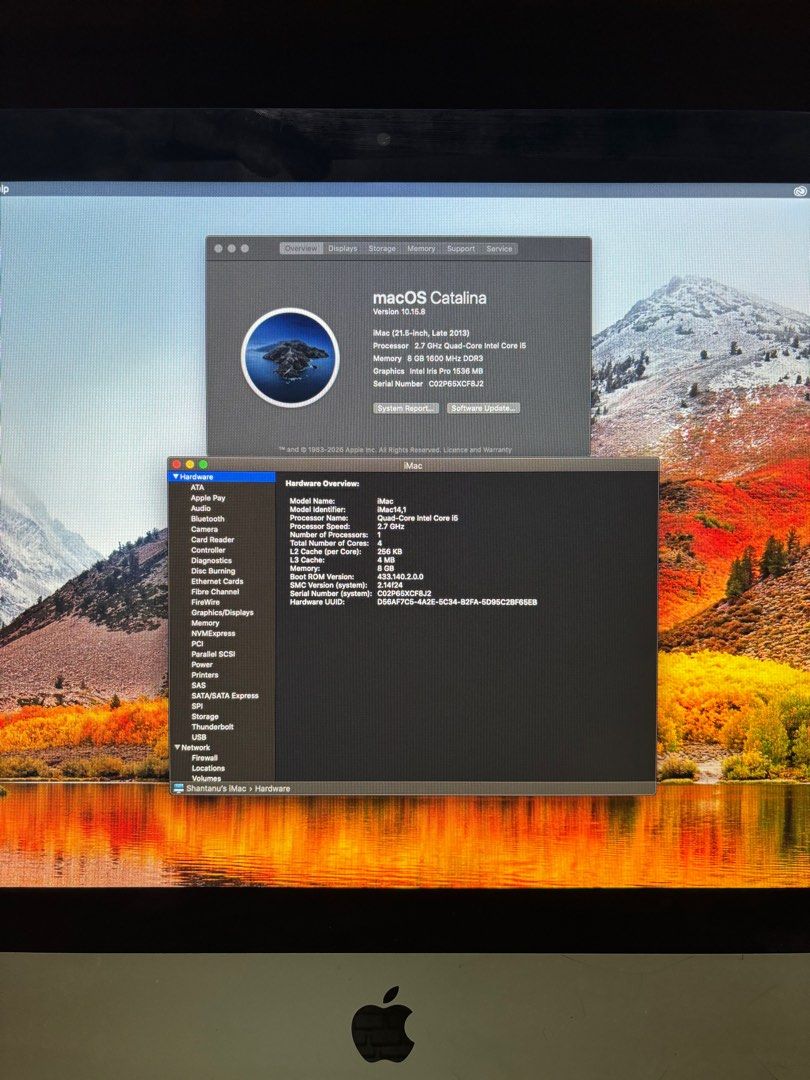Select SAS in the sidebar
The height and width of the screenshot is (1080, 810).
click(199, 685)
